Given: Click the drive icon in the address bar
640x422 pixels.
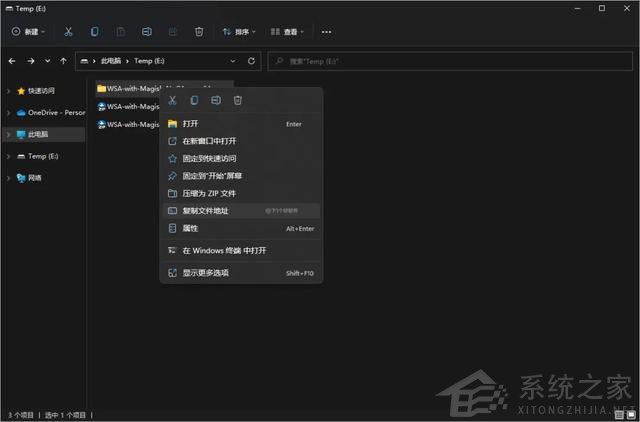Looking at the screenshot, I should click(x=84, y=61).
